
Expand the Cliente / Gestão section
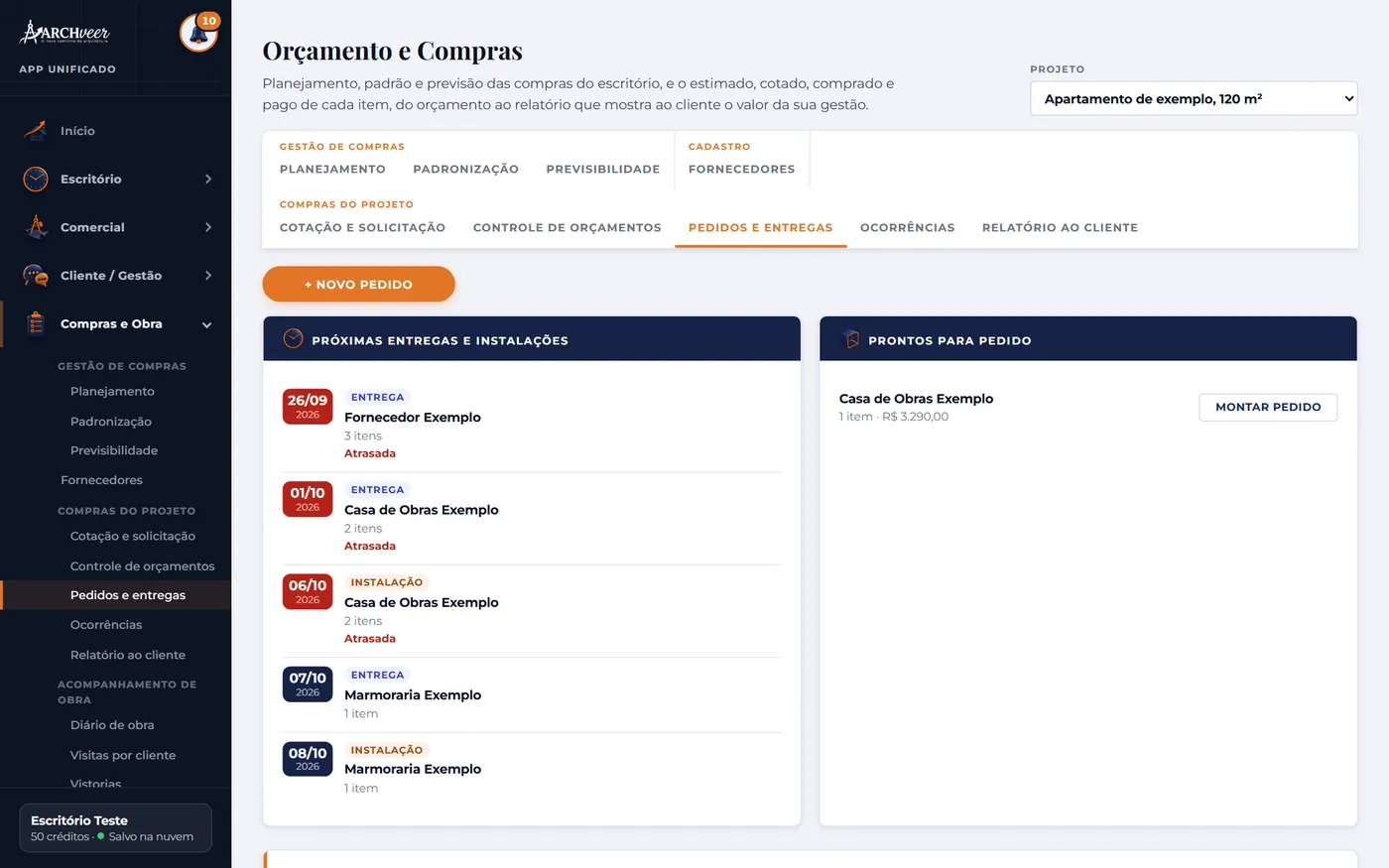pyautogui.click(x=208, y=276)
